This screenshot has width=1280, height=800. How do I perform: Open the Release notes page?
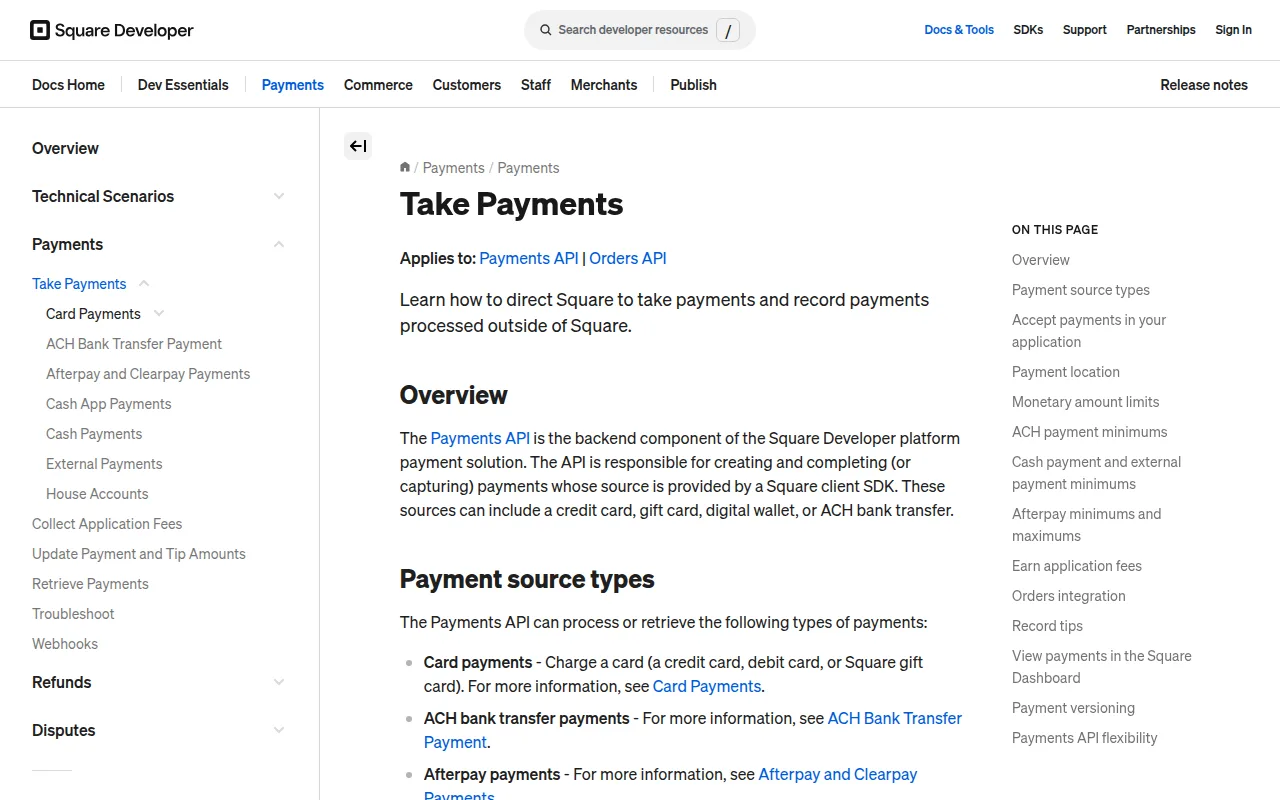[x=1204, y=85]
